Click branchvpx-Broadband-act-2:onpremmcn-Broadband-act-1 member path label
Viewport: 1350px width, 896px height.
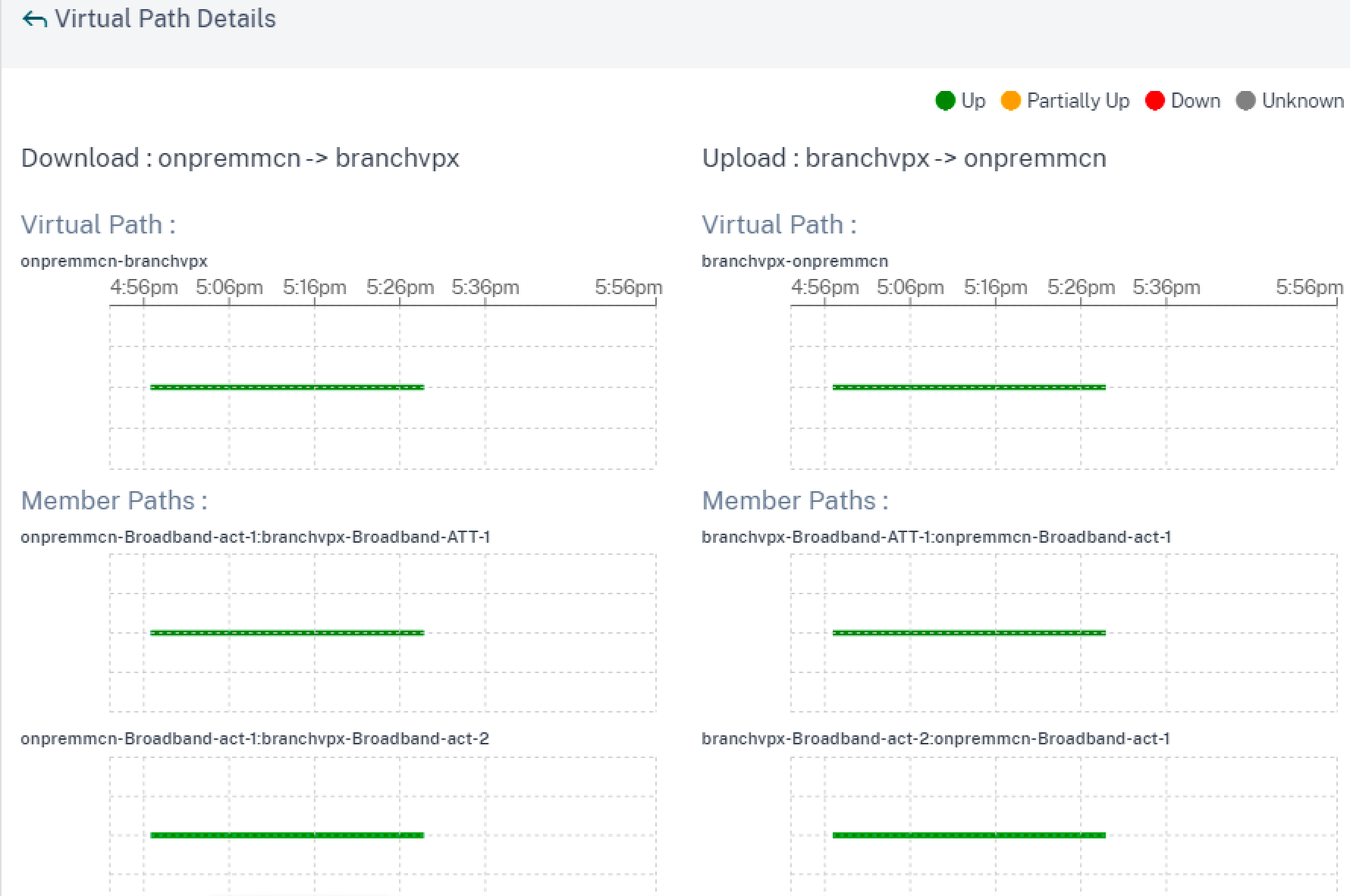(936, 739)
